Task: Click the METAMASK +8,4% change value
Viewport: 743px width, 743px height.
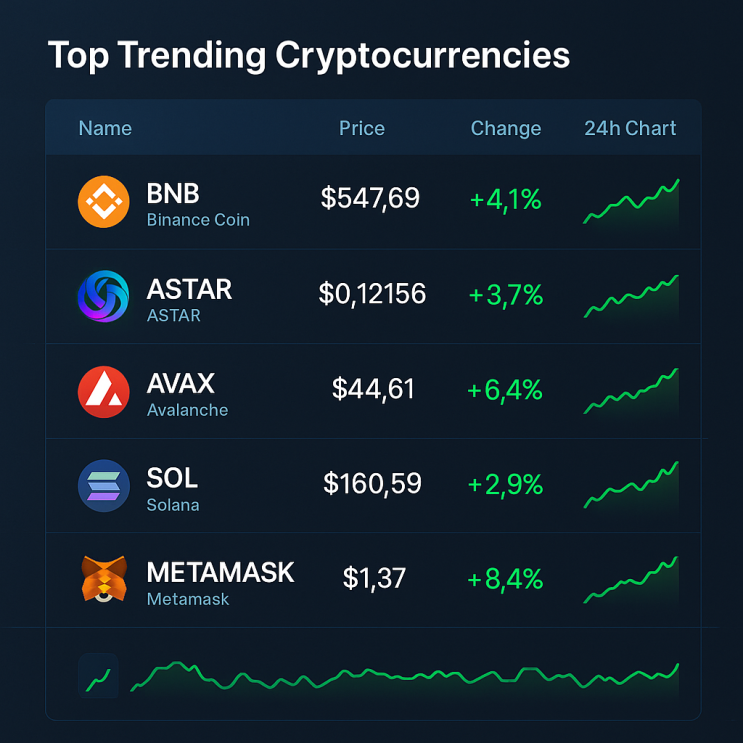Action: [505, 579]
